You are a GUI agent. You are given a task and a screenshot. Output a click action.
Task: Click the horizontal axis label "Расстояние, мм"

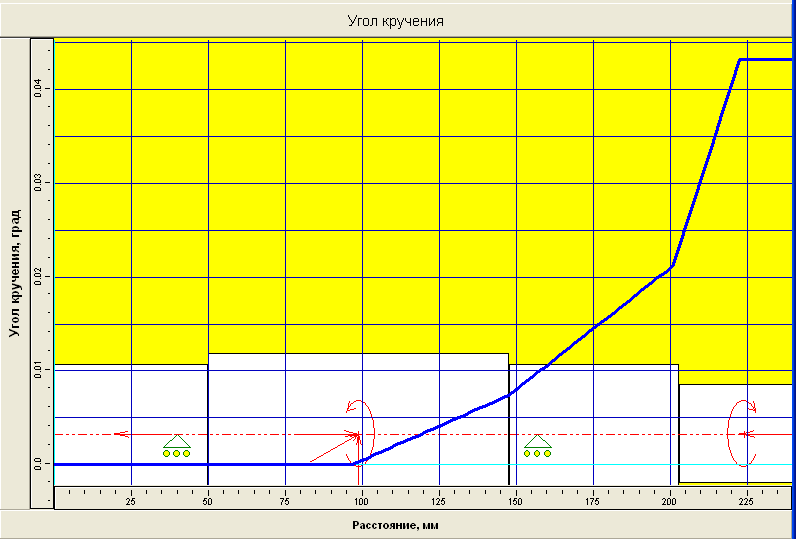(395, 525)
